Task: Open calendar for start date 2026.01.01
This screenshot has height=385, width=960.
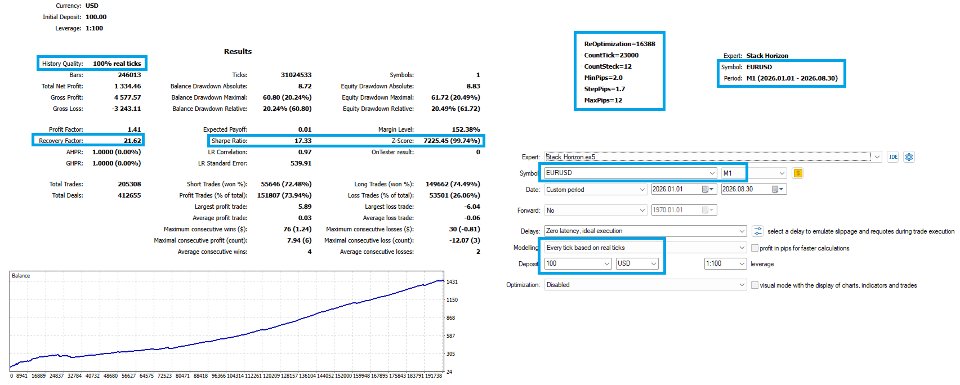Action: 708,190
